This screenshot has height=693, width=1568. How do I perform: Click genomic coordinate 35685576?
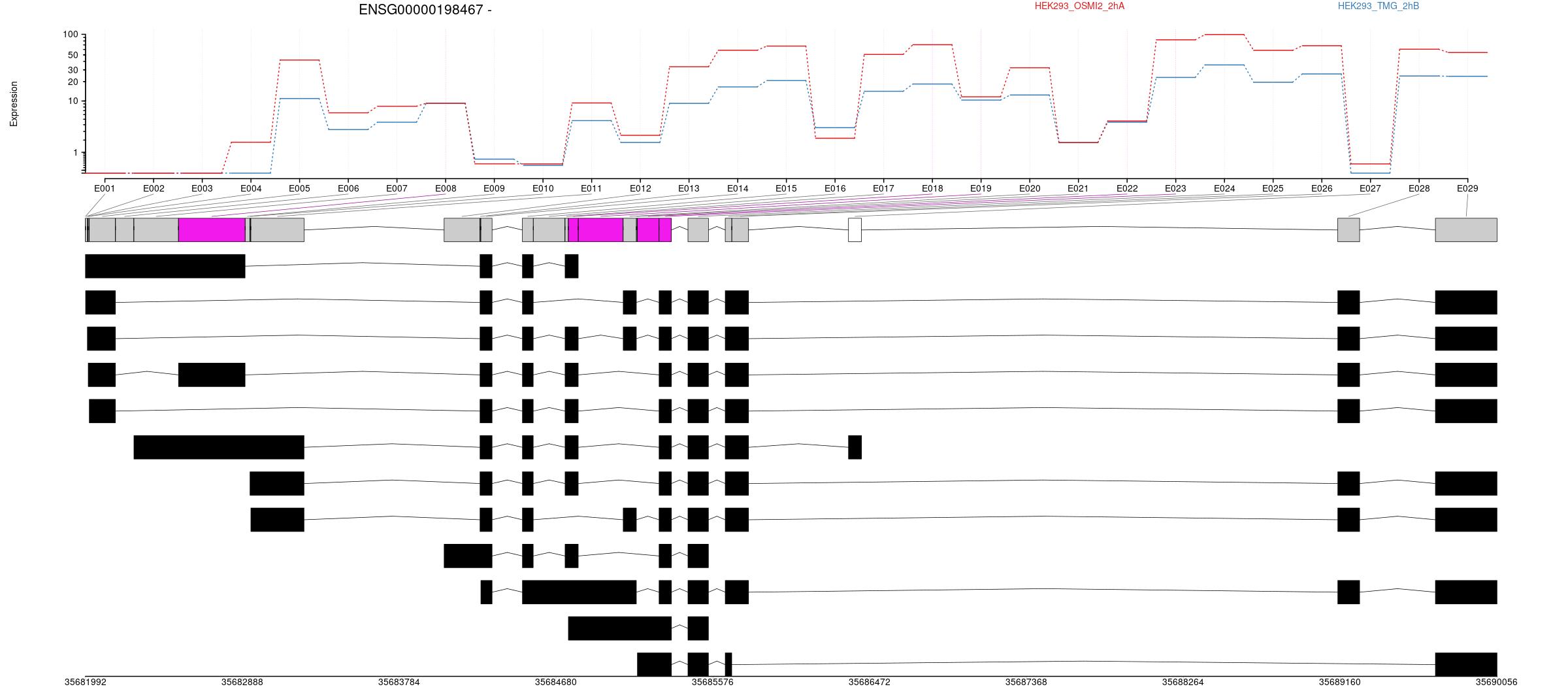[x=713, y=682]
